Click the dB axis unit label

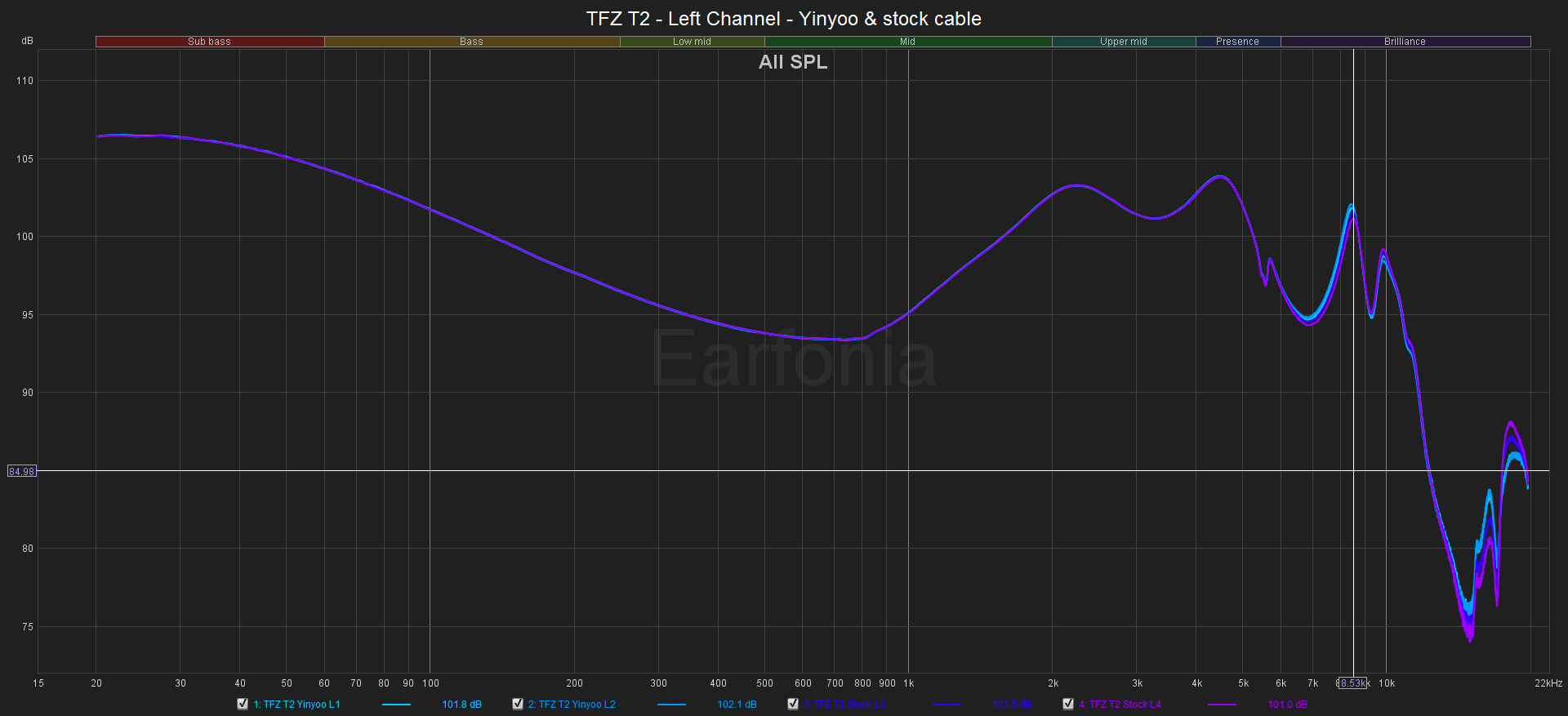tap(28, 41)
